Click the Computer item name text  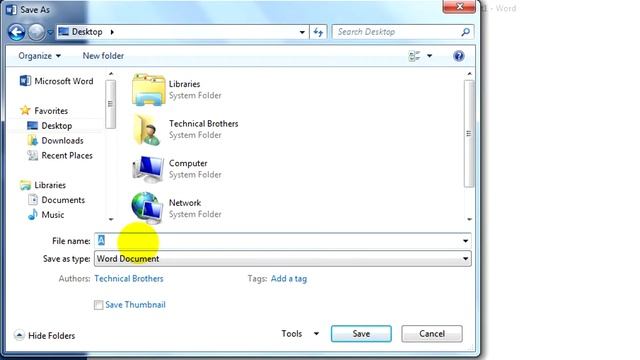(188, 163)
